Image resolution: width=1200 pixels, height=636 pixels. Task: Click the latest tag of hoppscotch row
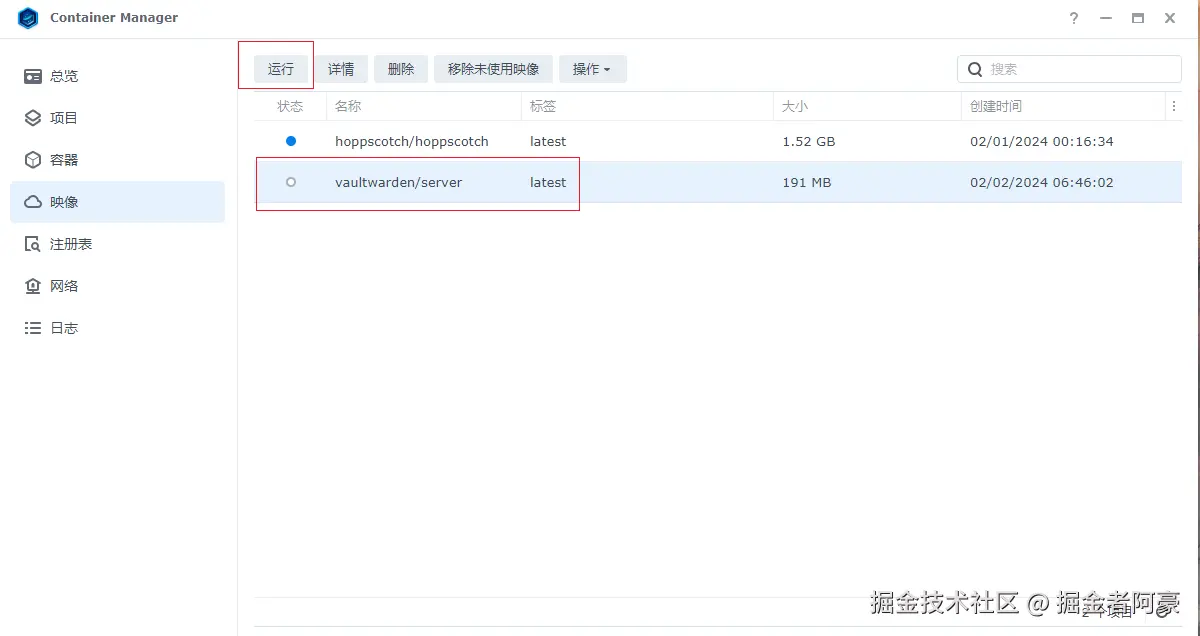point(548,141)
